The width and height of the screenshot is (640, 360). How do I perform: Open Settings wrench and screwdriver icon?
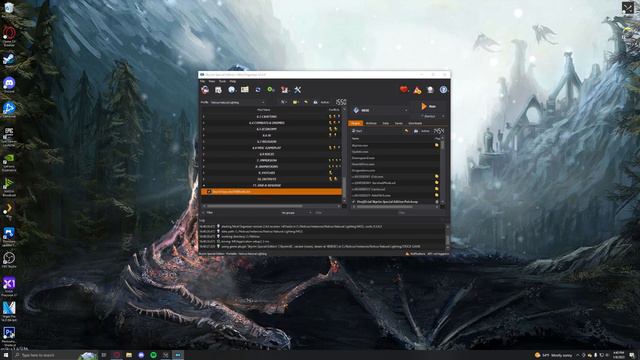tap(298, 90)
